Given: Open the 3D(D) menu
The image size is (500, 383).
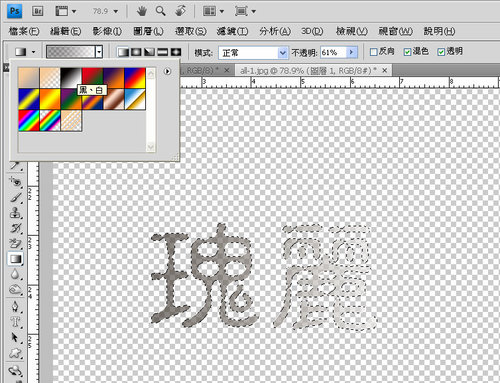Looking at the screenshot, I should click(x=312, y=31).
